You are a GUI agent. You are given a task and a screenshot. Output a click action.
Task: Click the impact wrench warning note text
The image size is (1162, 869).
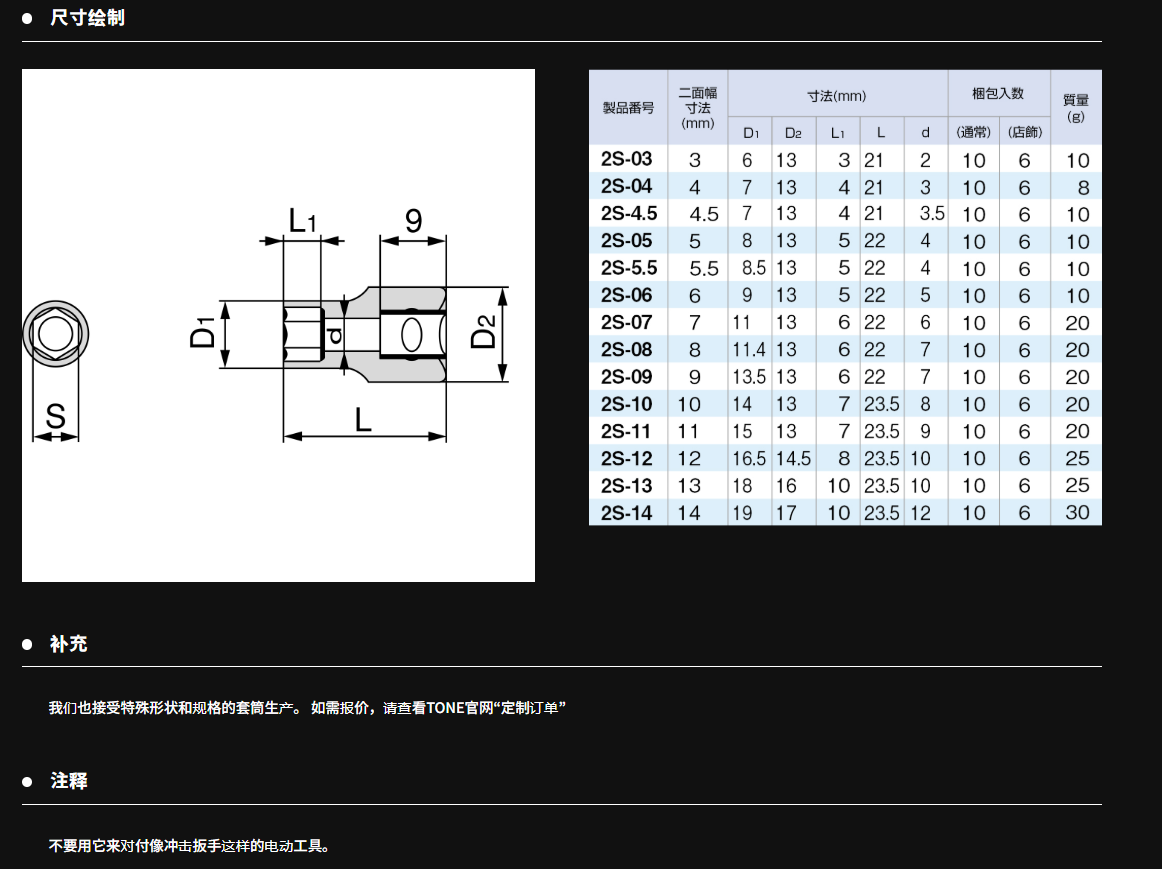pos(190,846)
